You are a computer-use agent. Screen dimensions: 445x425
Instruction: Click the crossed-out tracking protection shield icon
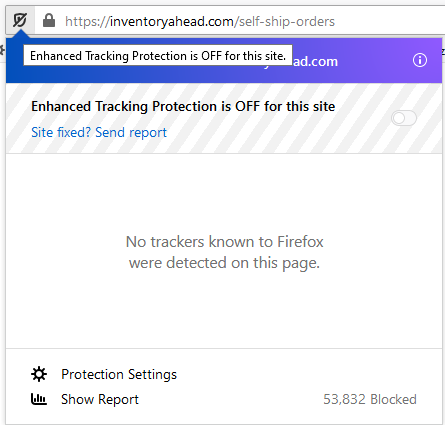20,20
